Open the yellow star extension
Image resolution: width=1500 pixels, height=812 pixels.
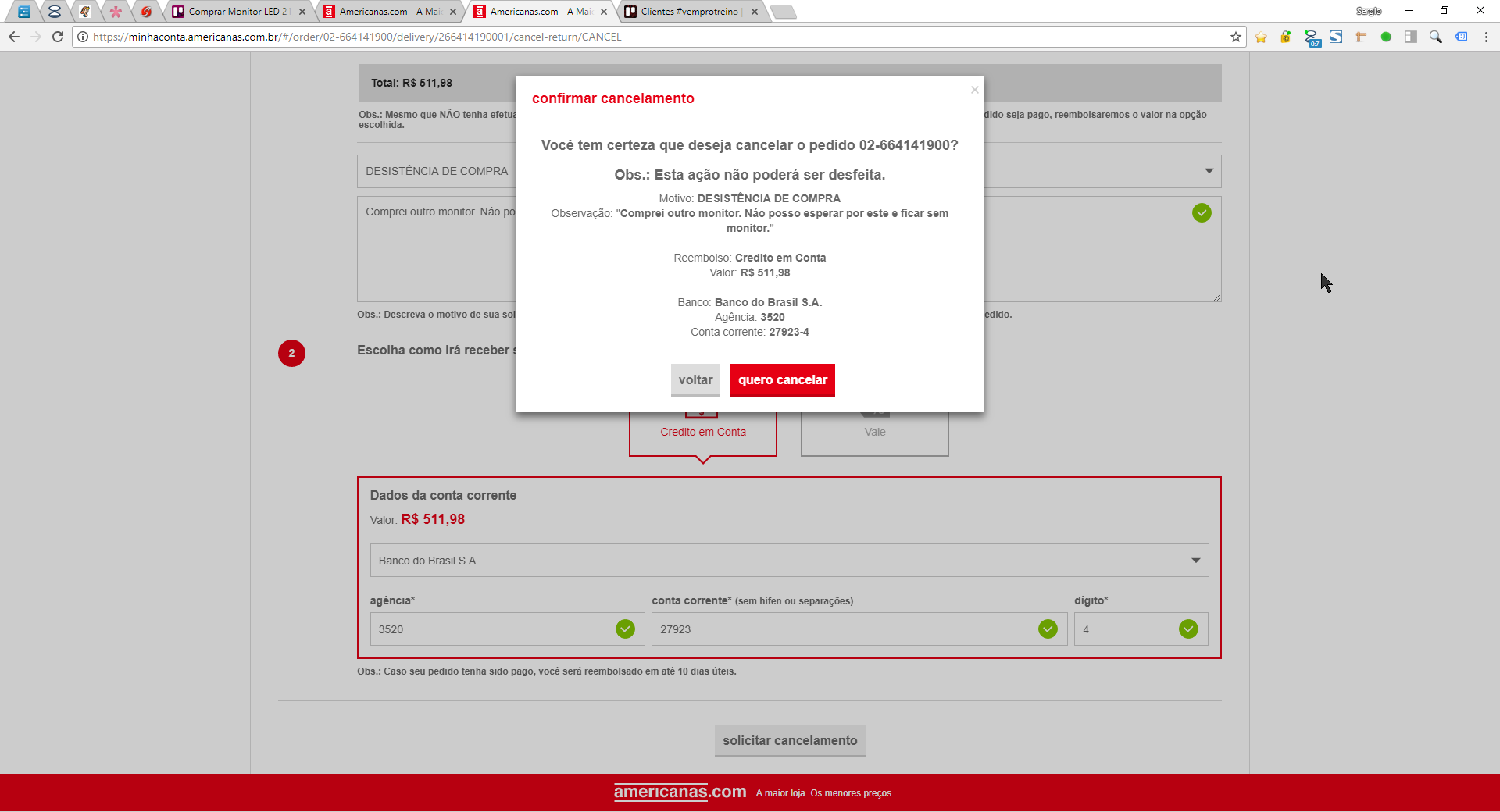point(1261,37)
